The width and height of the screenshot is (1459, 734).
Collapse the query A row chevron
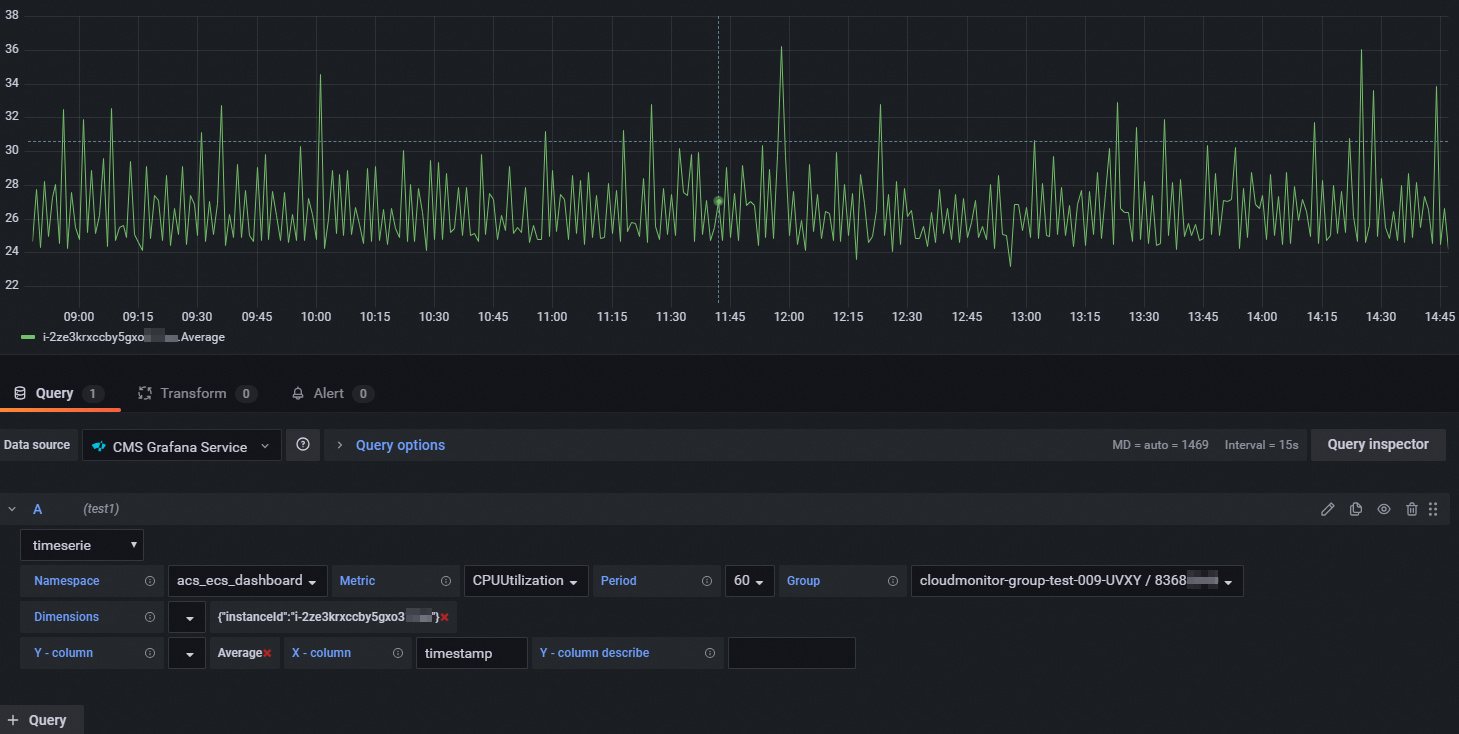[x=13, y=508]
